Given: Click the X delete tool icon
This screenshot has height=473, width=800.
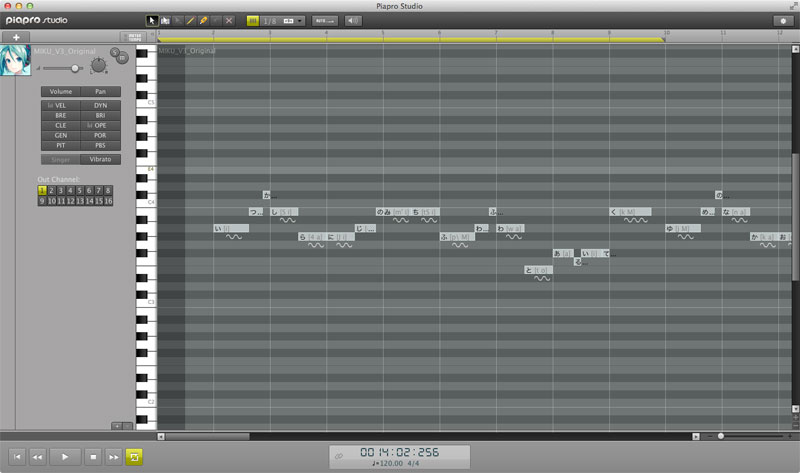Looking at the screenshot, I should (229, 21).
